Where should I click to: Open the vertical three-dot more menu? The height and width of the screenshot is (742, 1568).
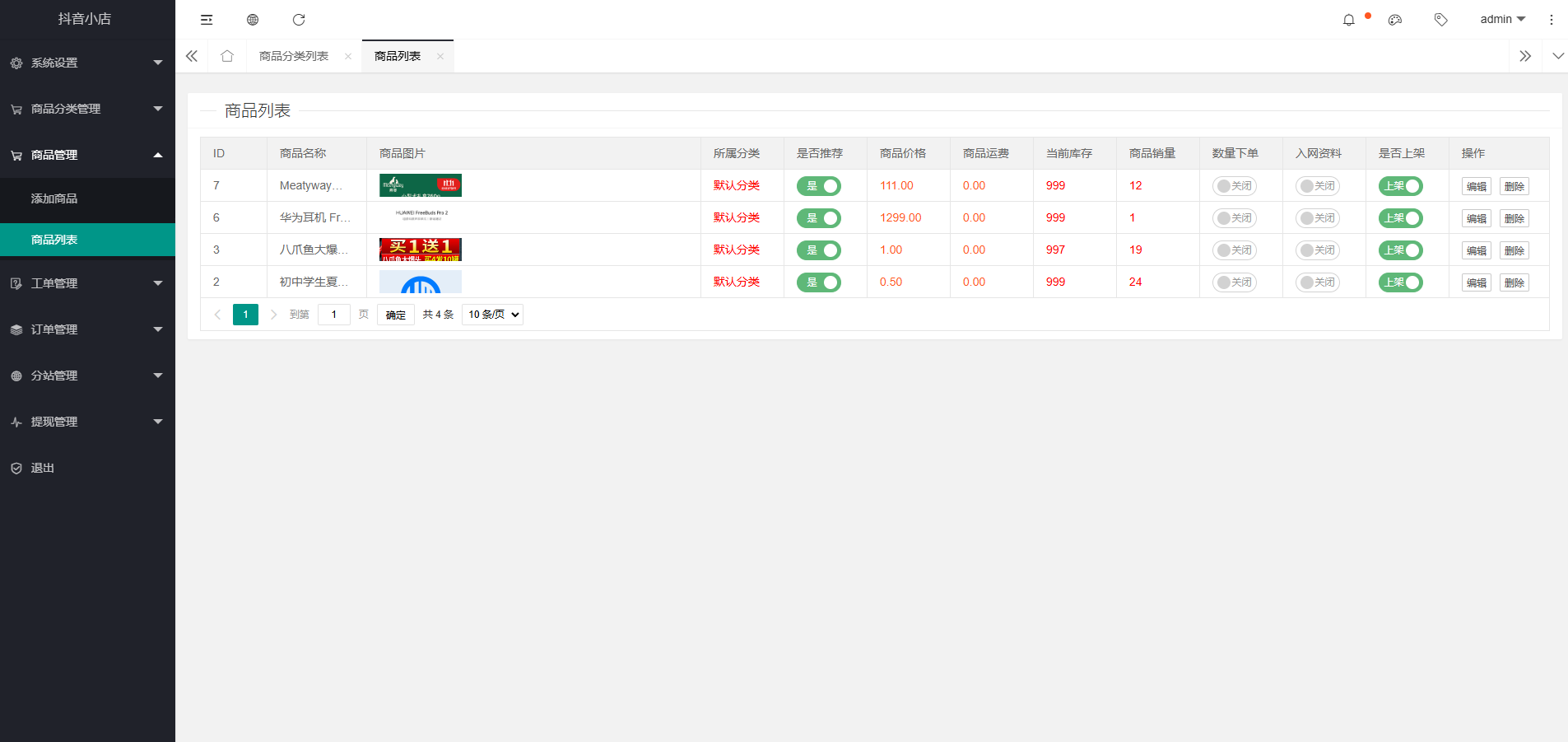click(x=1551, y=20)
